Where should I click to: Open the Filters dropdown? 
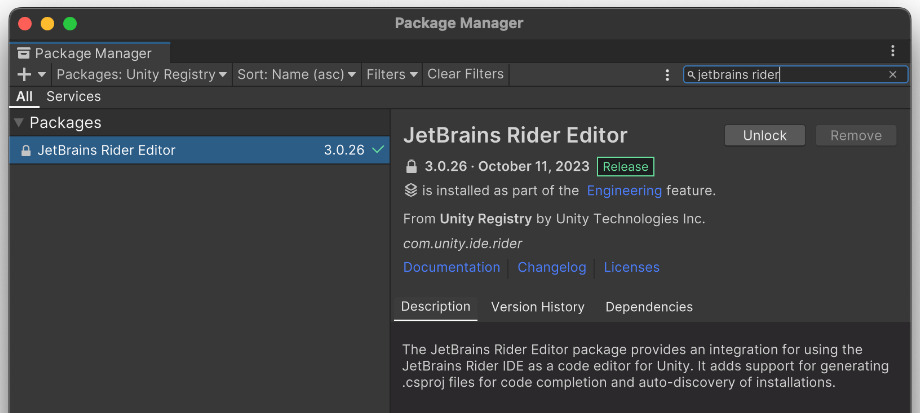392,75
